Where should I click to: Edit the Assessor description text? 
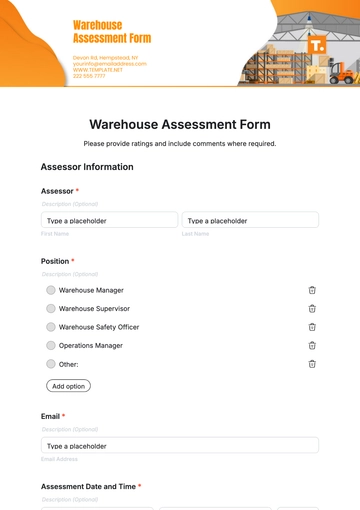click(70, 204)
